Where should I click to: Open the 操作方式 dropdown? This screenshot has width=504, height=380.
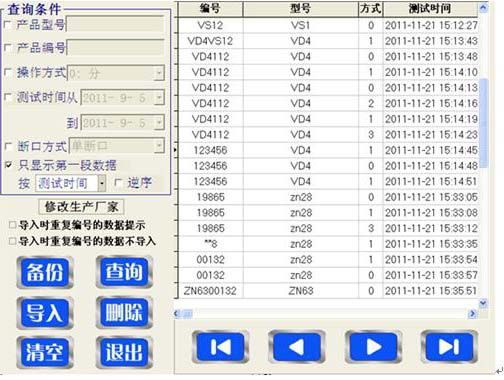[159, 73]
